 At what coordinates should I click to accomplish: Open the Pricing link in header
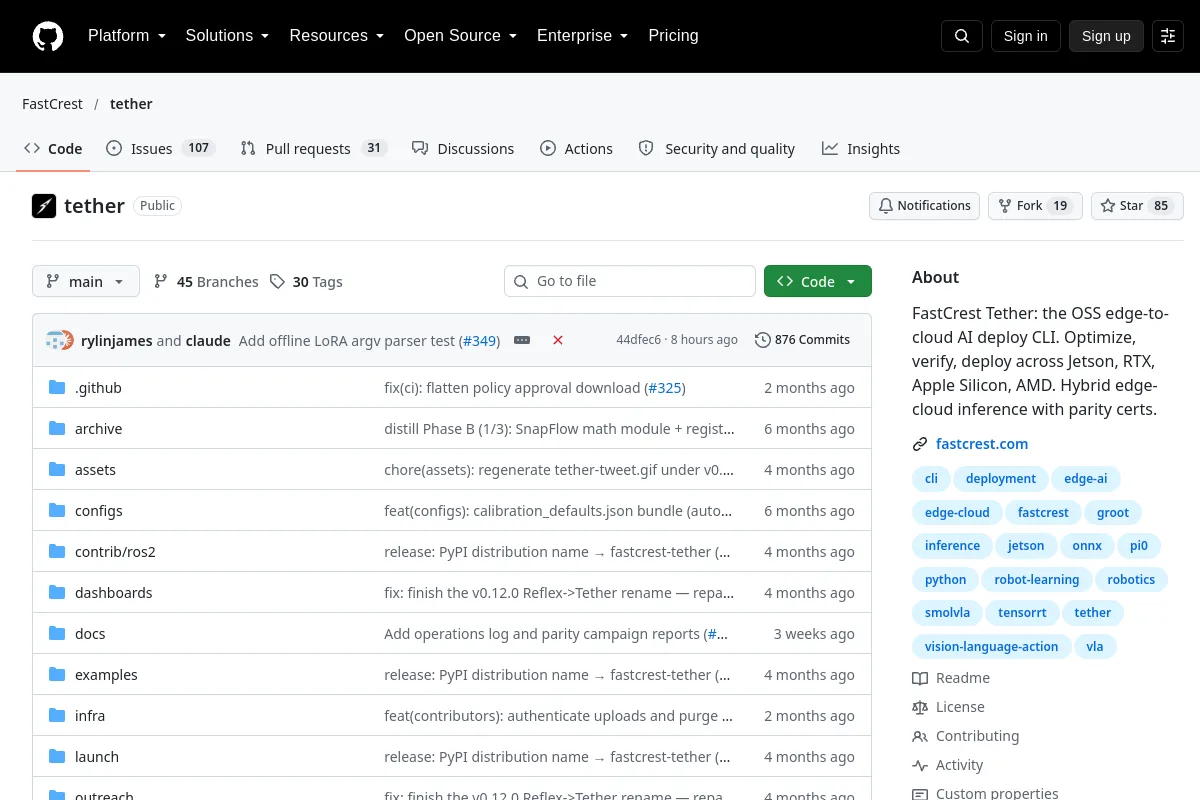click(674, 36)
